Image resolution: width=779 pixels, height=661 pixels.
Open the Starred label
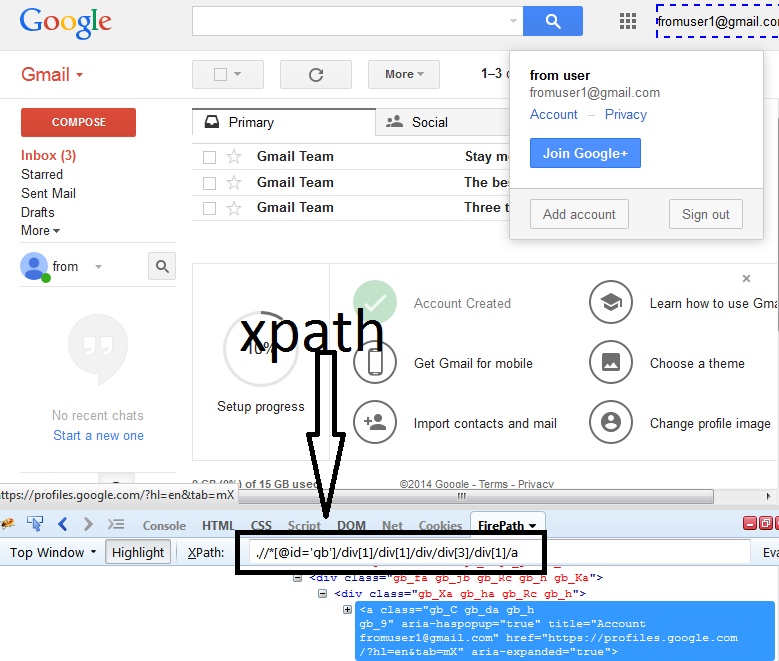[42, 174]
